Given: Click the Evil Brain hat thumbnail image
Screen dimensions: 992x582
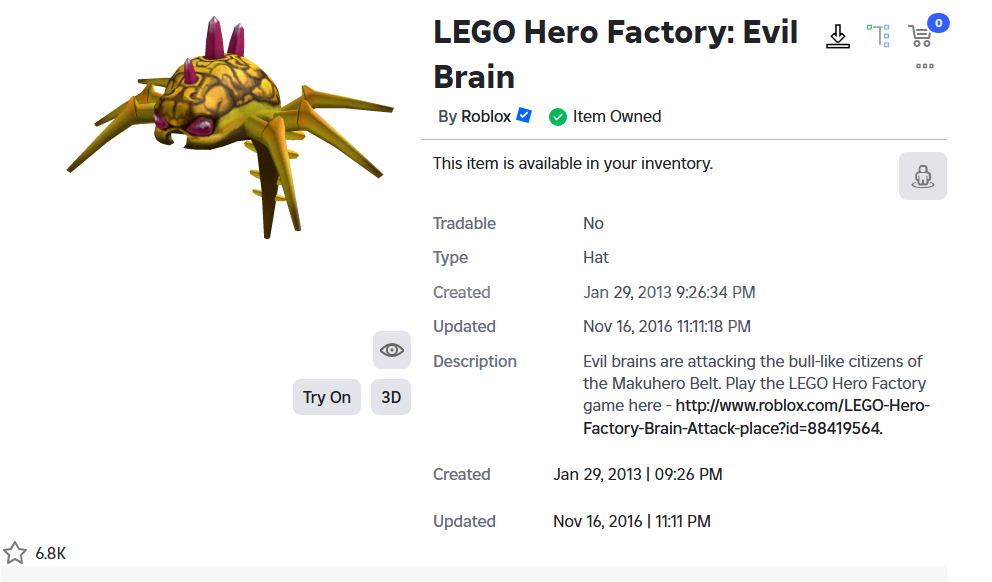Looking at the screenshot, I should click(x=230, y=128).
